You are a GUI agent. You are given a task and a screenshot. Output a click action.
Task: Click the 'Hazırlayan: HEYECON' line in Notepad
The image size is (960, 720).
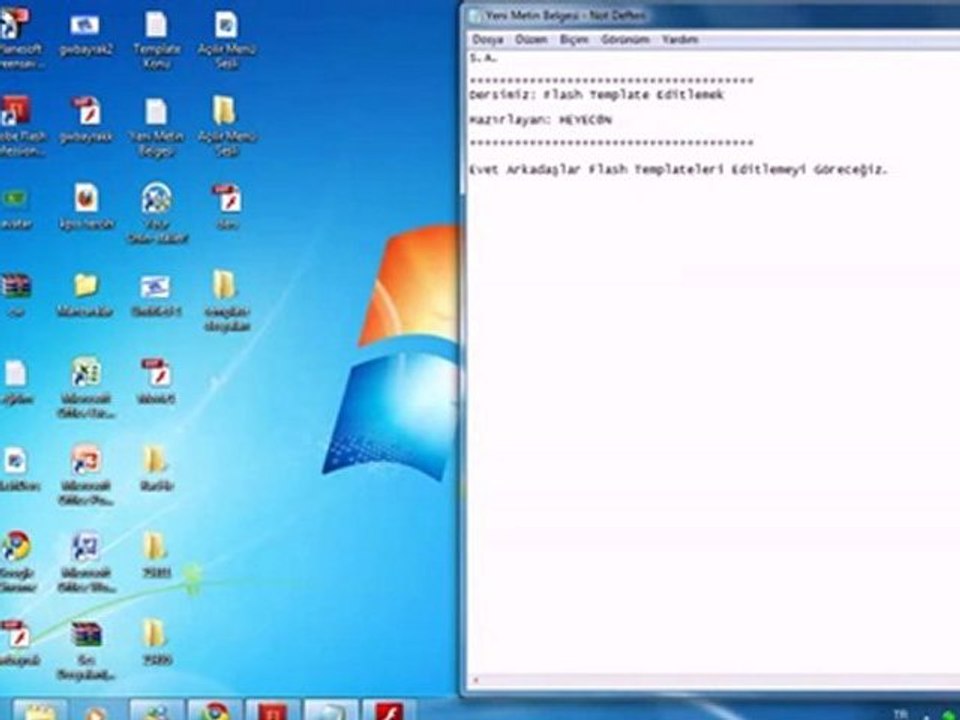click(540, 120)
